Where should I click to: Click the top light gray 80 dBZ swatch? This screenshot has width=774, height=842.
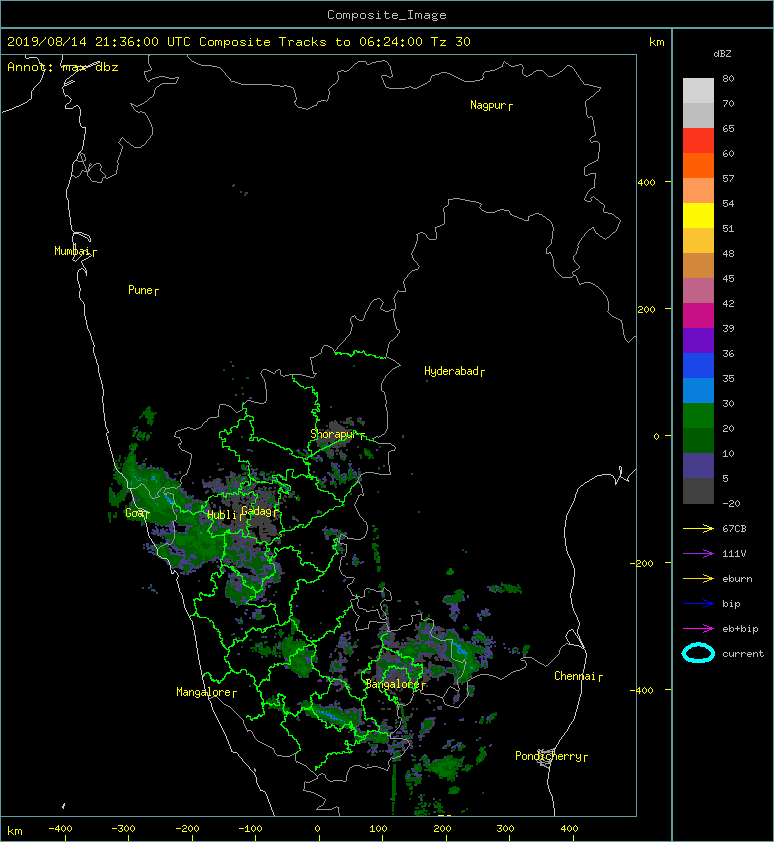point(698,90)
